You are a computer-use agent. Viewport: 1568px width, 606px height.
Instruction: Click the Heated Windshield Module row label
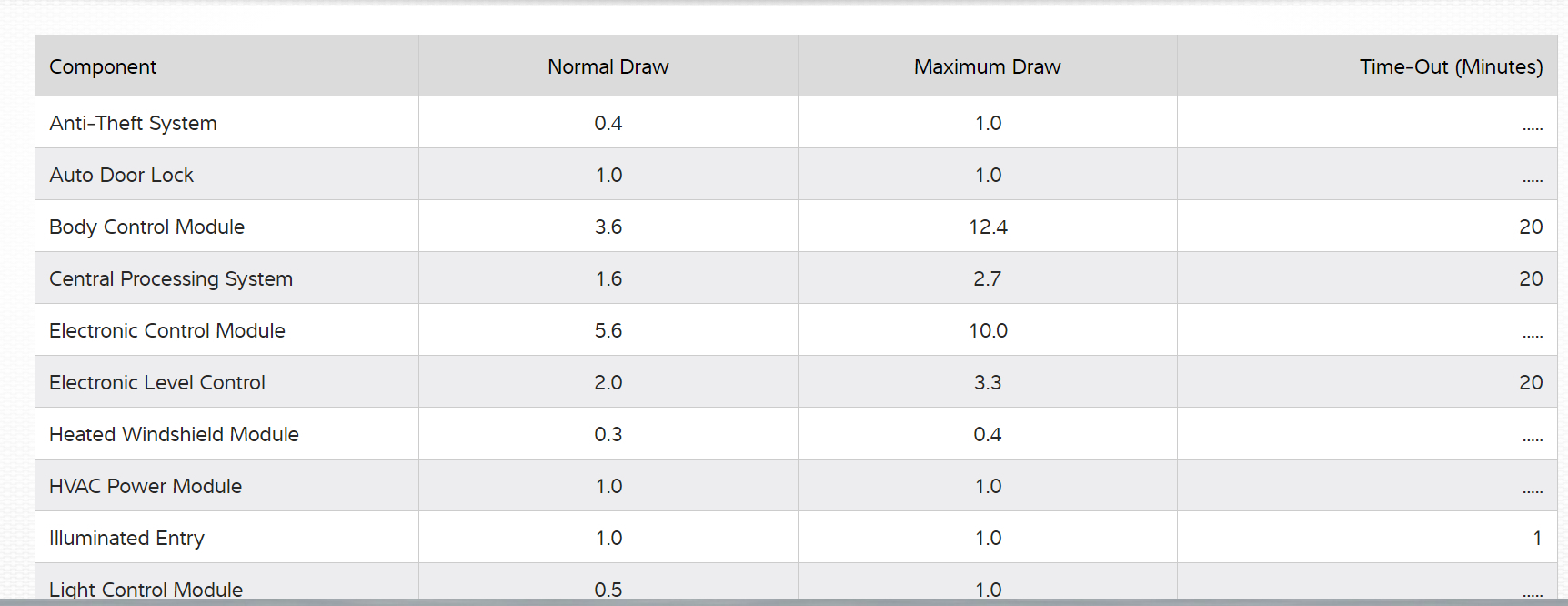[x=174, y=434]
